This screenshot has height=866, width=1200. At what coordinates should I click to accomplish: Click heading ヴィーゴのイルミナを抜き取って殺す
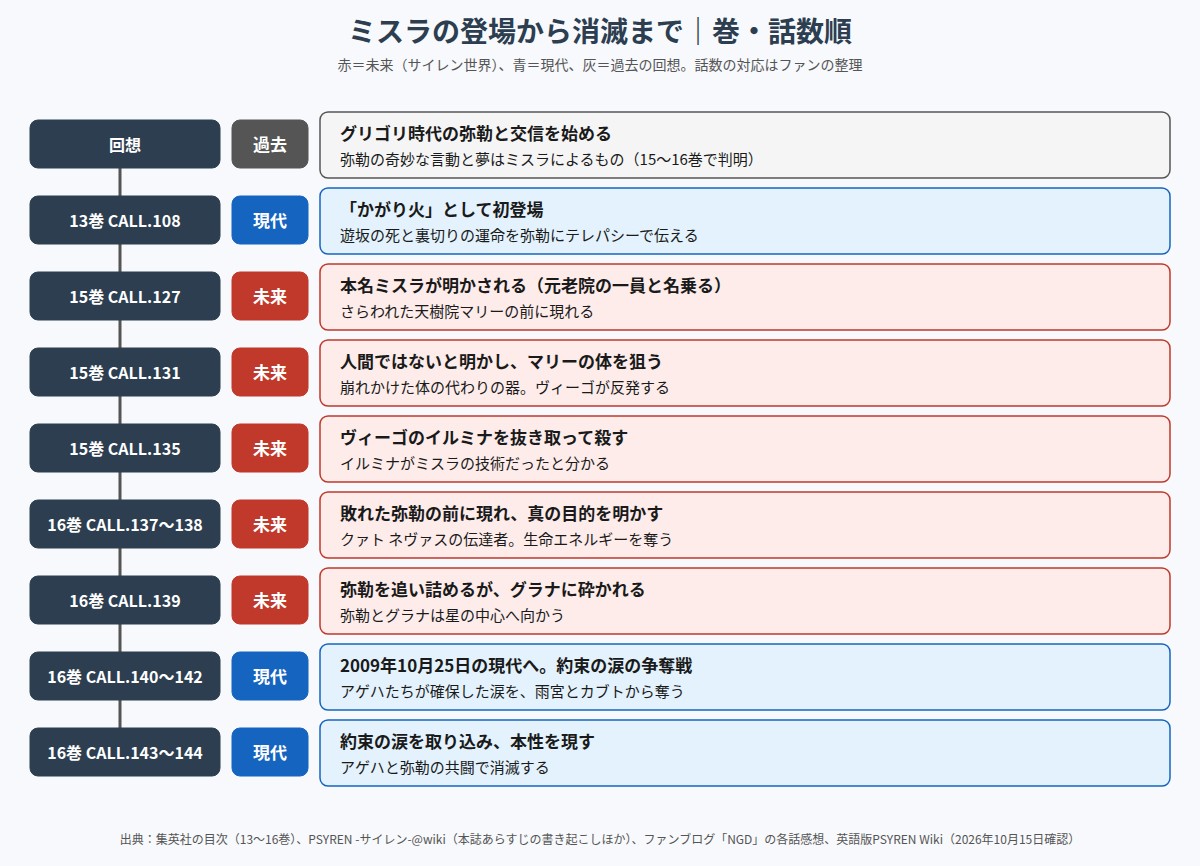click(x=484, y=437)
